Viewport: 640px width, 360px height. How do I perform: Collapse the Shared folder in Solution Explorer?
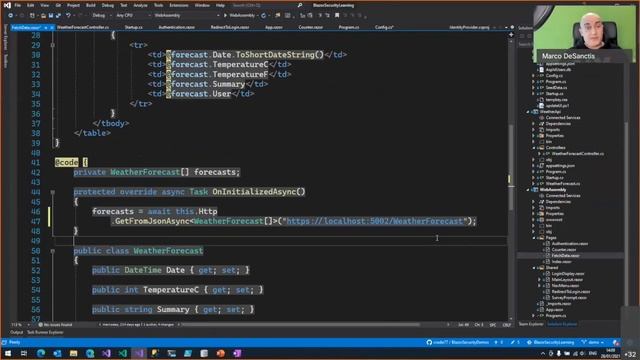(534, 268)
